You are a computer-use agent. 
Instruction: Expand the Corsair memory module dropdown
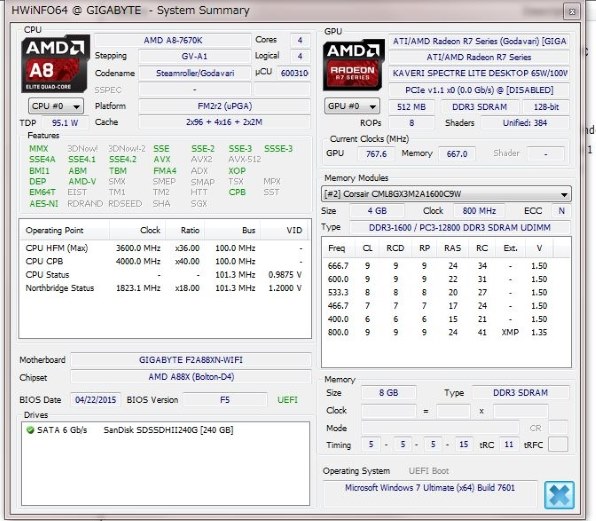tap(446, 194)
